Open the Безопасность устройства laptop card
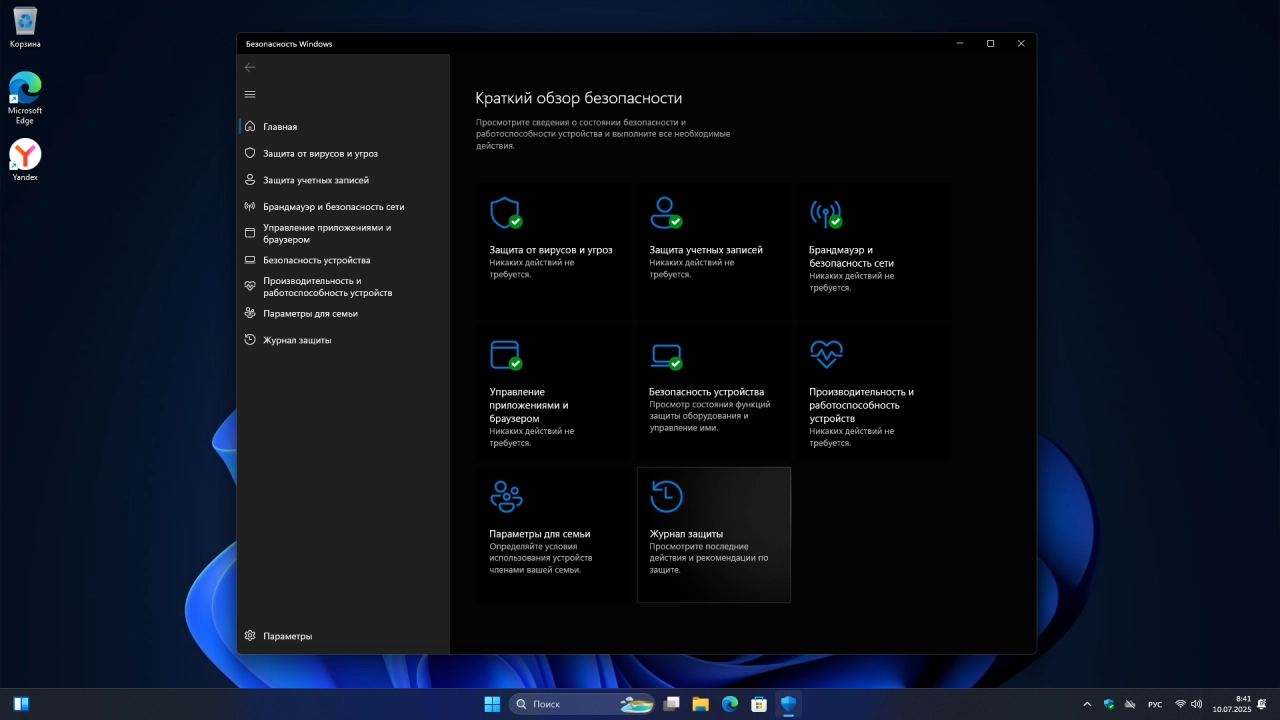1280x720 pixels. [x=713, y=393]
